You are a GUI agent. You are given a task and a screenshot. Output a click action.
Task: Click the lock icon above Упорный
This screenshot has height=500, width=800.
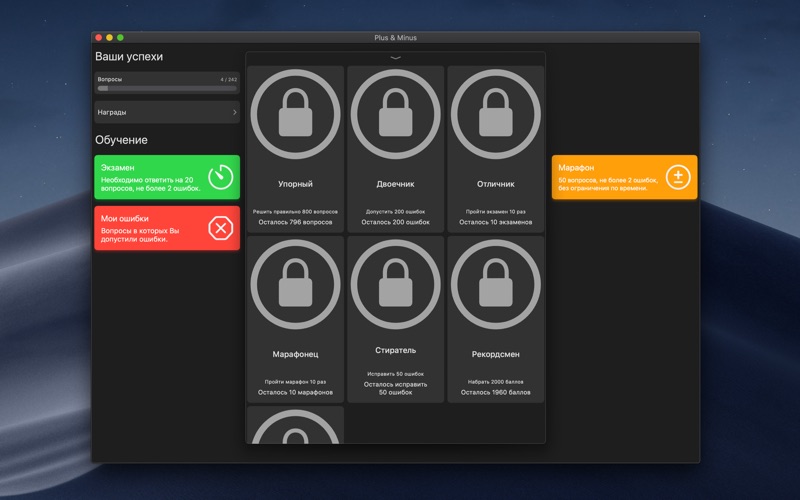click(x=295, y=114)
